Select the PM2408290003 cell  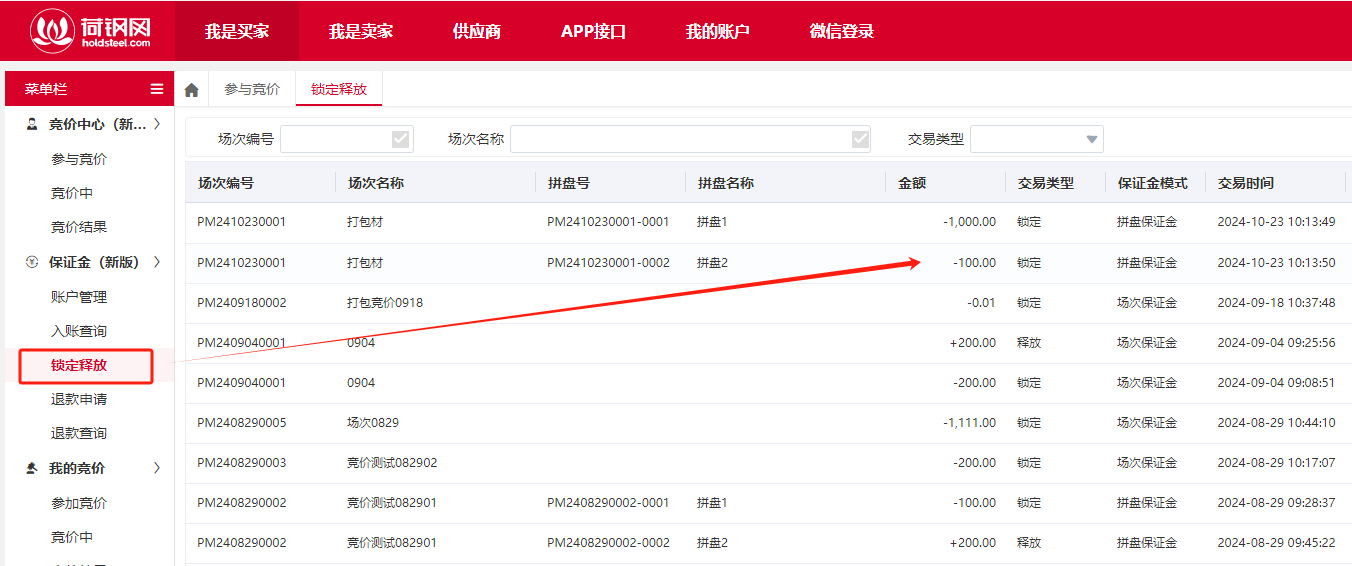tap(242, 462)
